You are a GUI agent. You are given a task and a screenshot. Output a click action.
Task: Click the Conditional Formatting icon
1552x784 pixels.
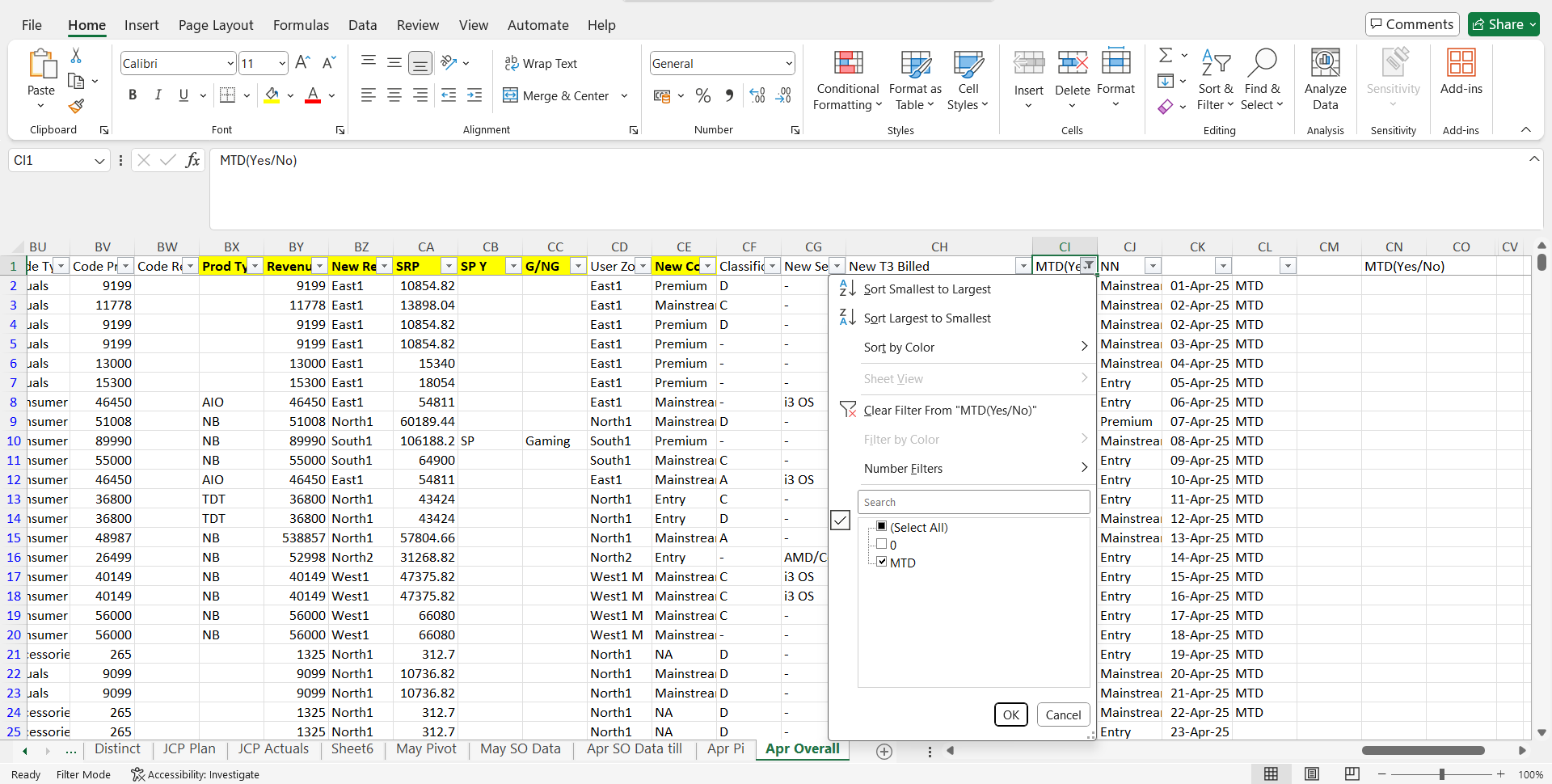847,63
